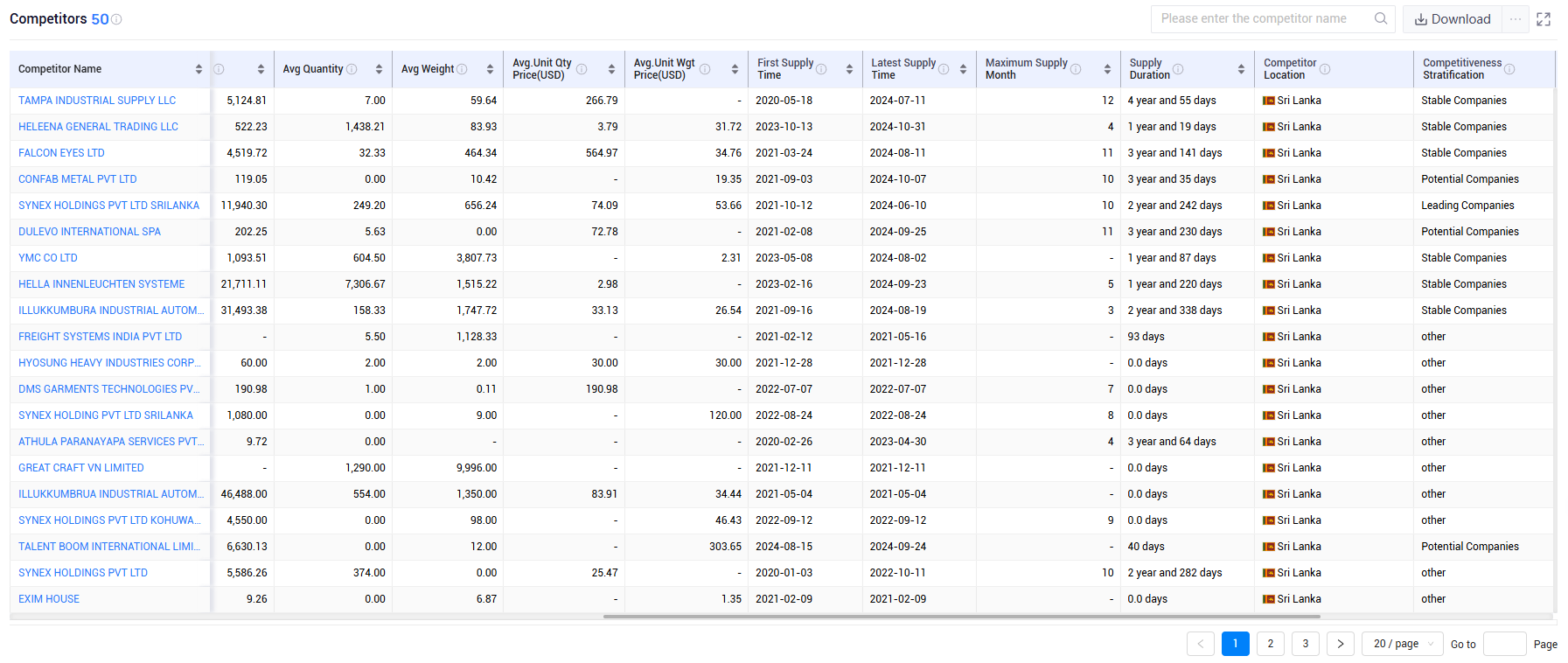Click the Supply Duration info icon
Screen dimensions: 1568x663
tap(1178, 69)
